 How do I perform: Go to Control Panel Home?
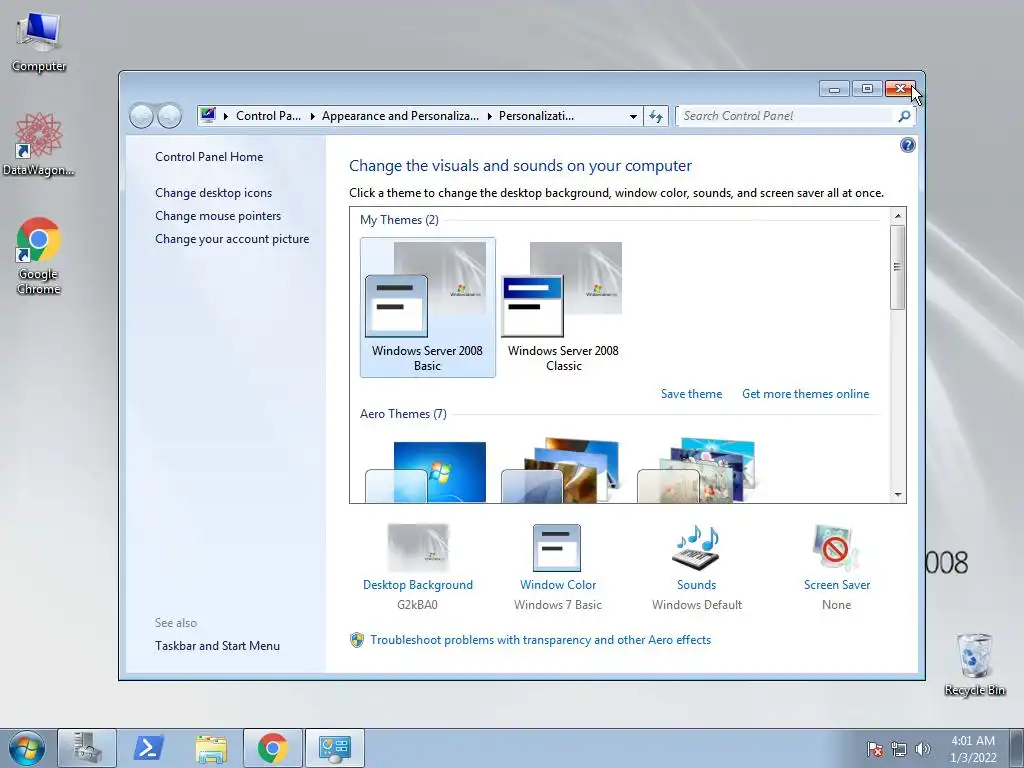point(209,157)
